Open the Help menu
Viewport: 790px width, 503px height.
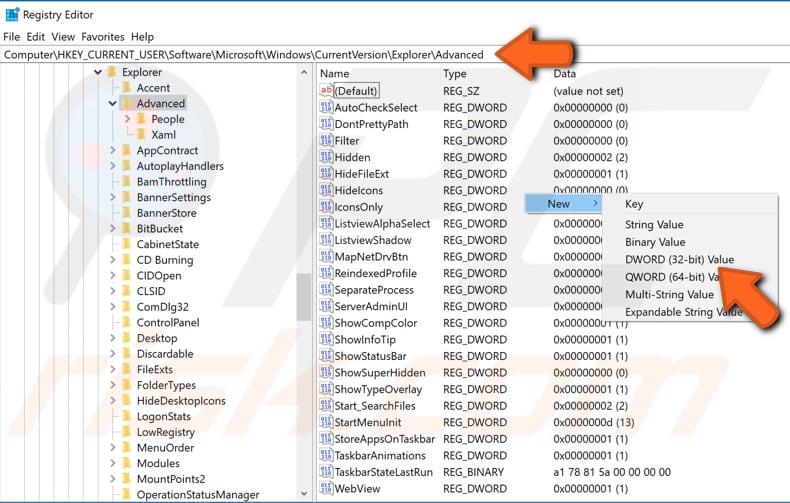coord(143,37)
